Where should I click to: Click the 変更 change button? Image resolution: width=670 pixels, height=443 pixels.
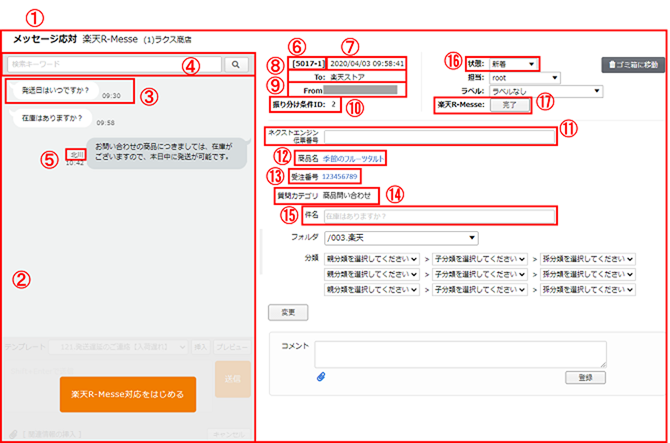(287, 312)
